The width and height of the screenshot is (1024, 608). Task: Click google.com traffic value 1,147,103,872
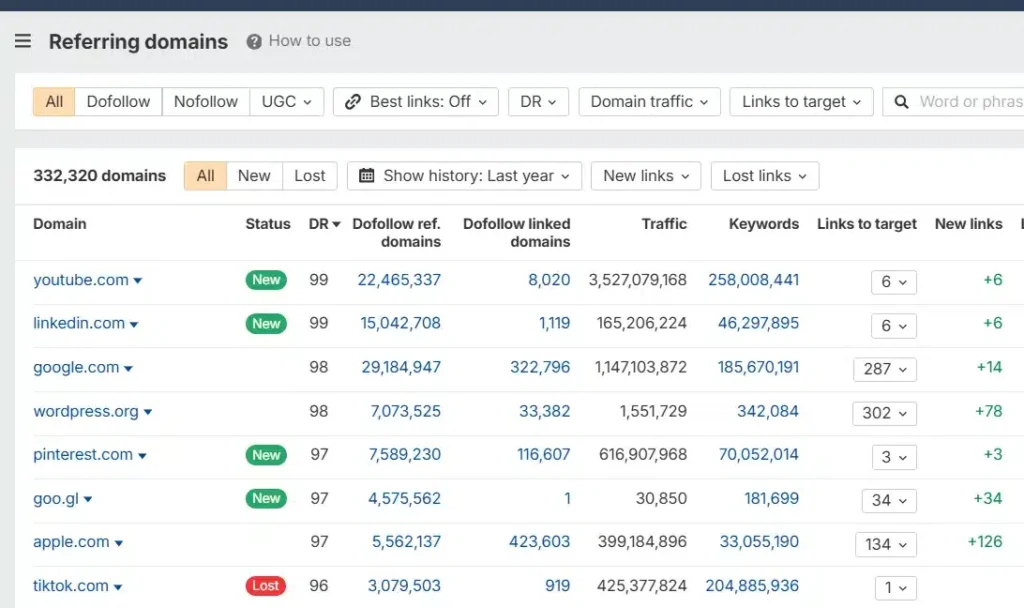coord(641,368)
